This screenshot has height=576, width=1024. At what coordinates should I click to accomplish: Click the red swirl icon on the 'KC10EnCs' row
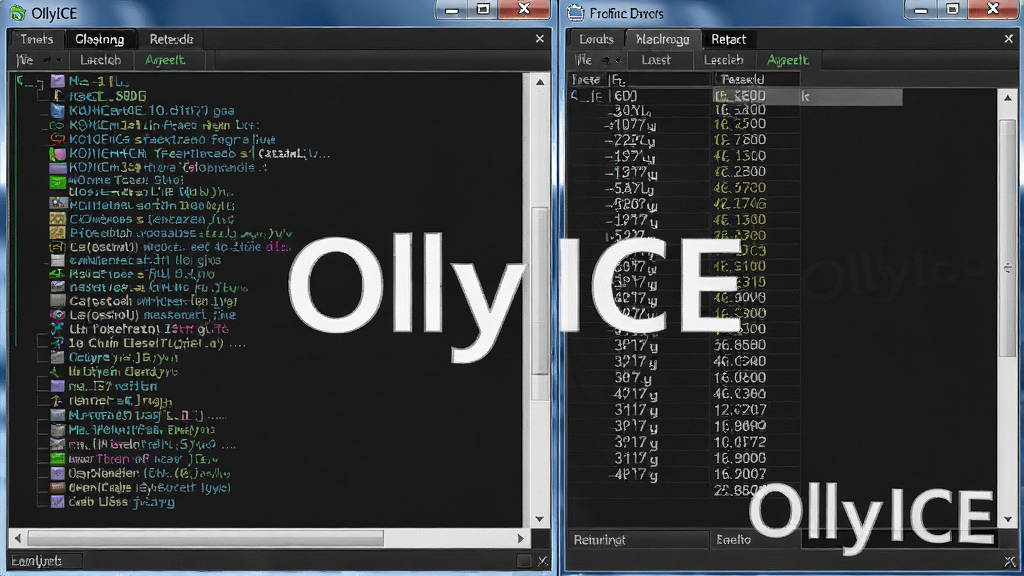57,139
